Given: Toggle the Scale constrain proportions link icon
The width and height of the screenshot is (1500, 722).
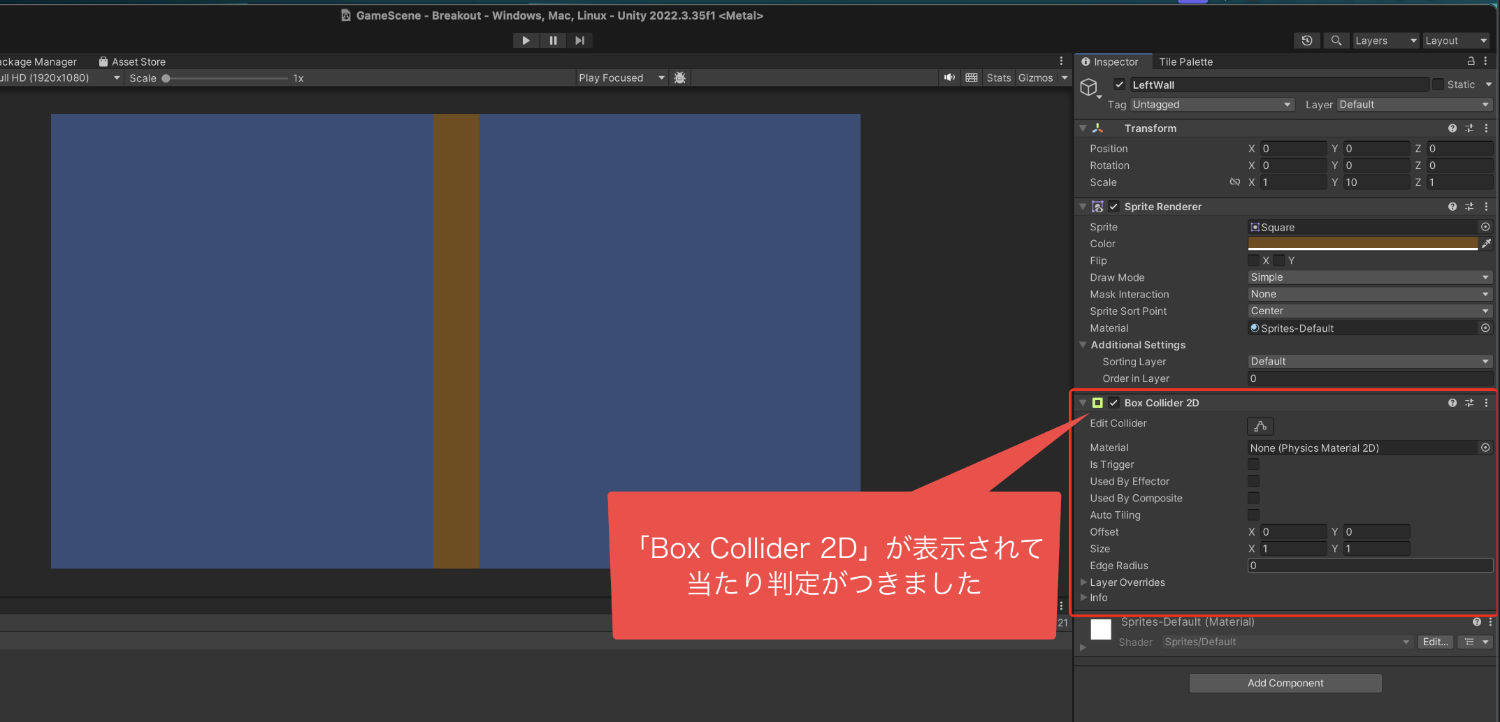Looking at the screenshot, I should click(x=1235, y=182).
